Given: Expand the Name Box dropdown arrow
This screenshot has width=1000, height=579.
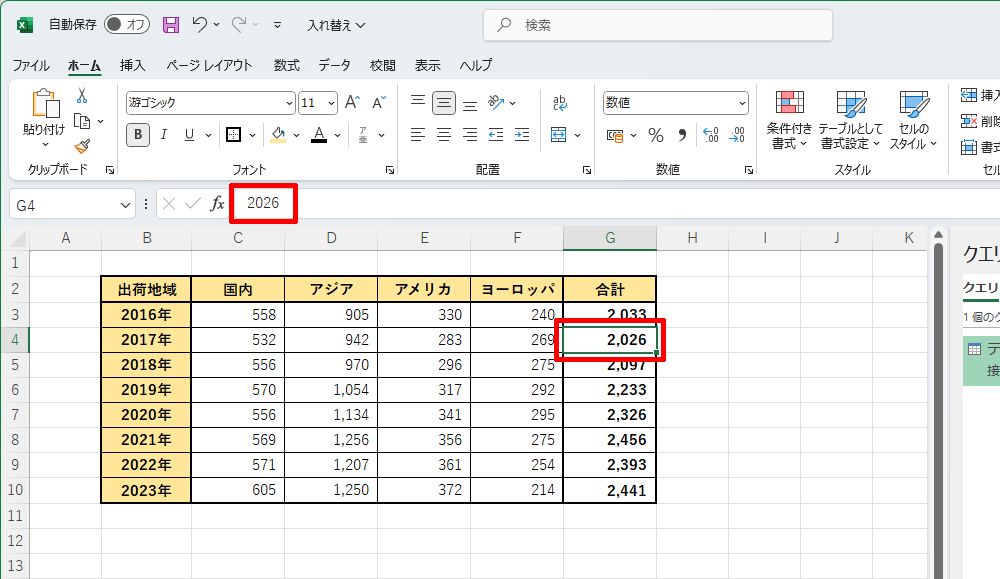Looking at the screenshot, I should point(125,204).
